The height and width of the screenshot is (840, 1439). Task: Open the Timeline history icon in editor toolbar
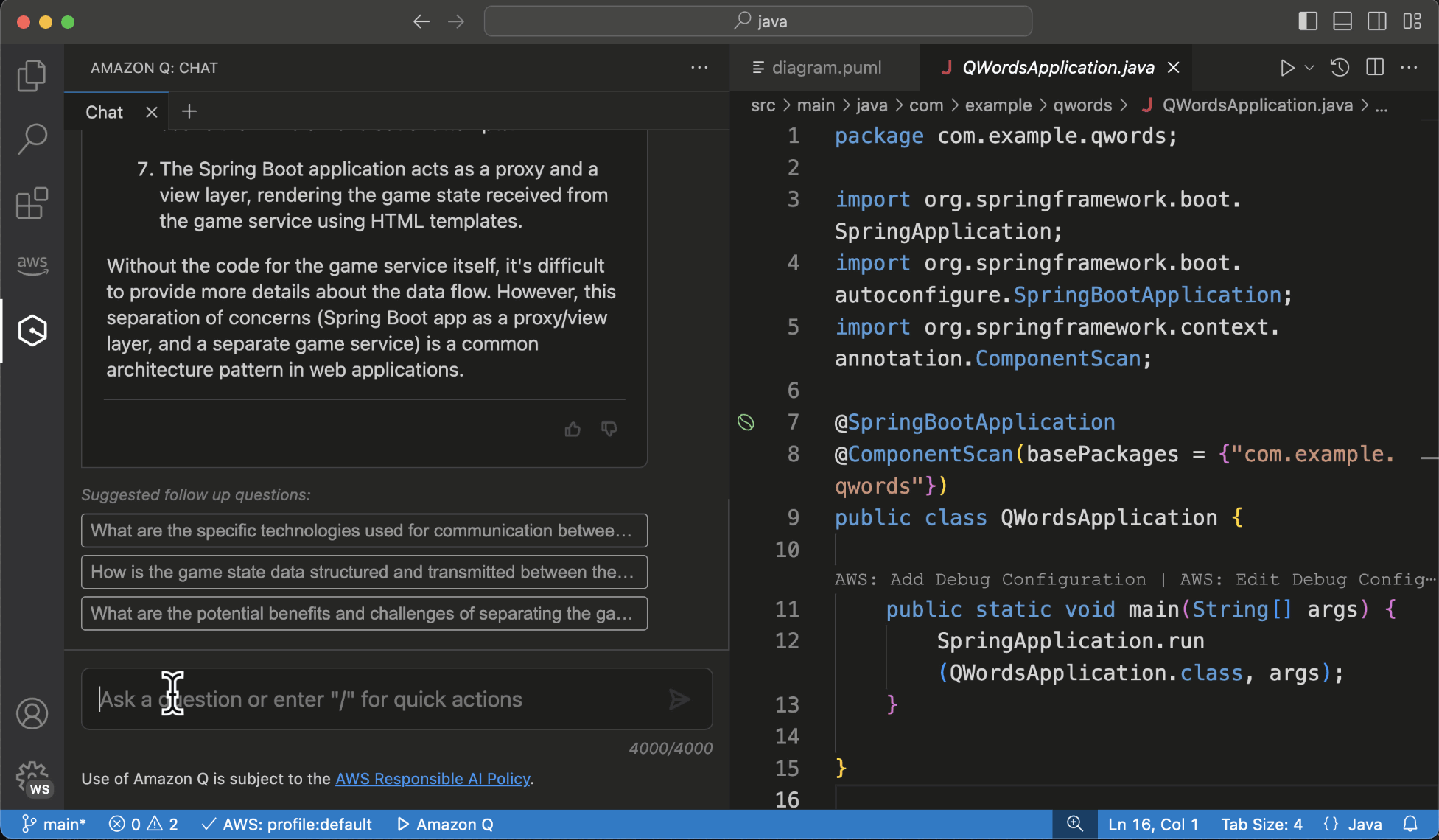[x=1340, y=68]
